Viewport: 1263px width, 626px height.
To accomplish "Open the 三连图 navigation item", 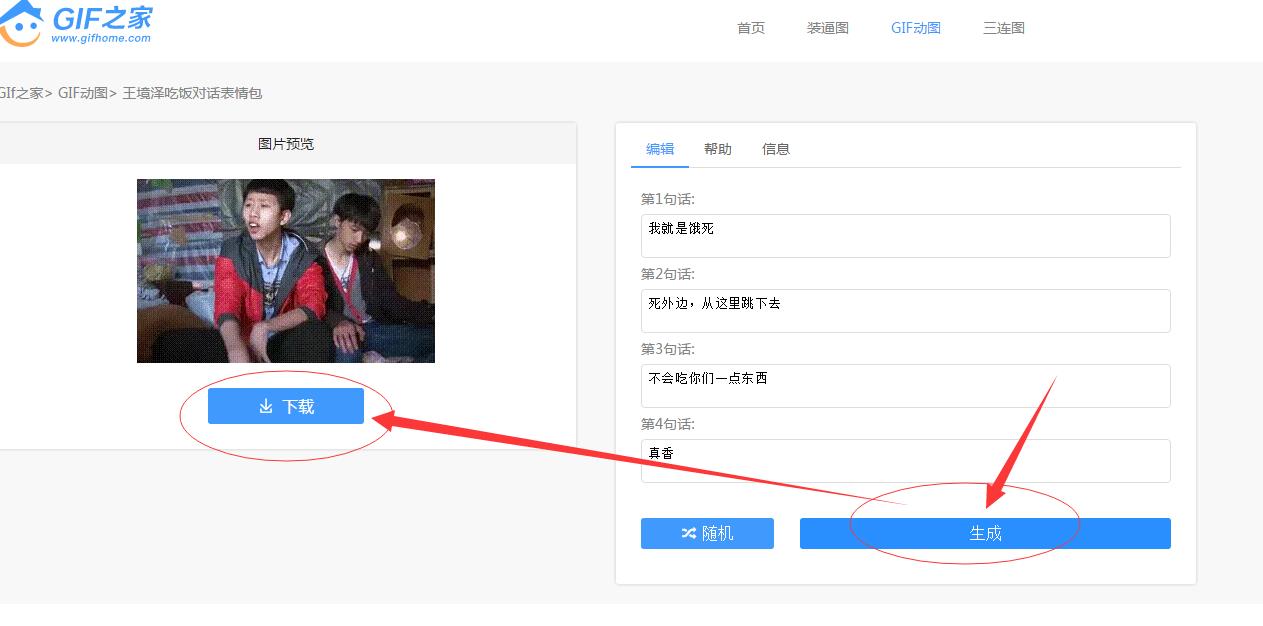I will (x=1003, y=28).
